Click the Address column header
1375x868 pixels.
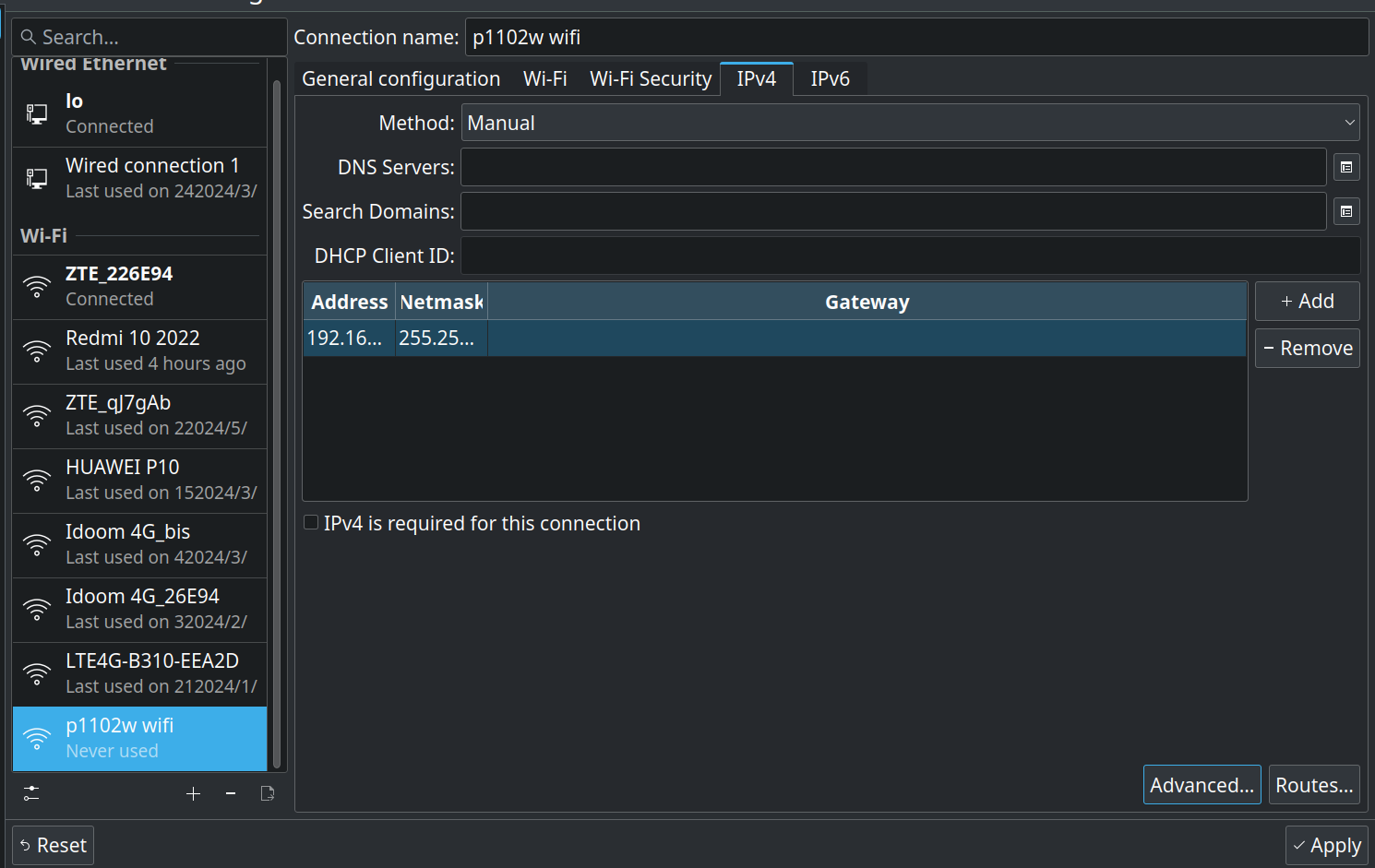coord(349,302)
